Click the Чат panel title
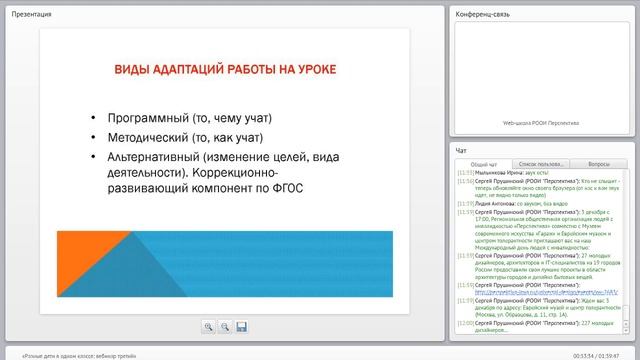The image size is (640, 360). coord(461,151)
